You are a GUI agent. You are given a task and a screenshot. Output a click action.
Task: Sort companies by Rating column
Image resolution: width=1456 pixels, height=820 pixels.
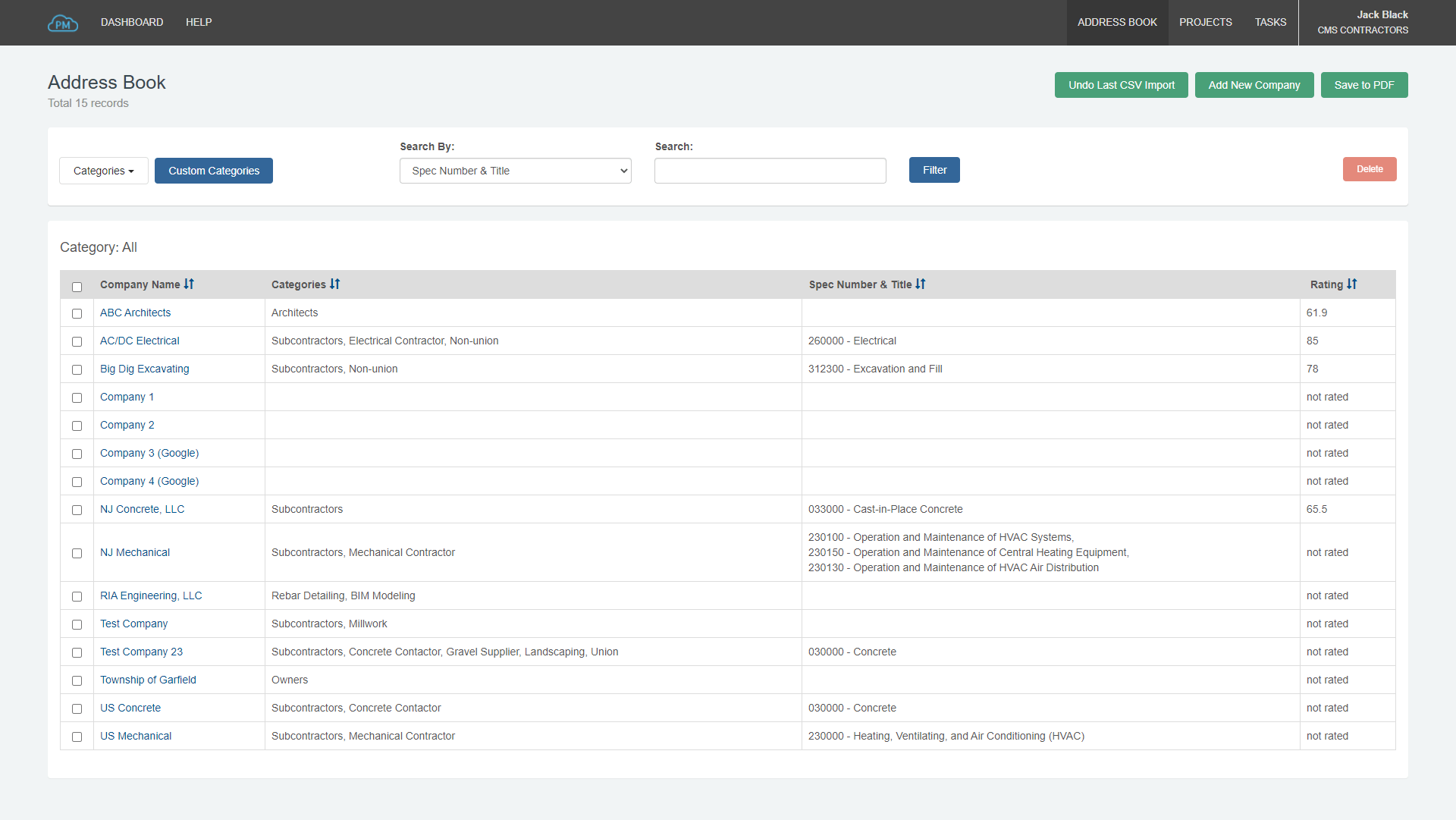pyautogui.click(x=1352, y=284)
